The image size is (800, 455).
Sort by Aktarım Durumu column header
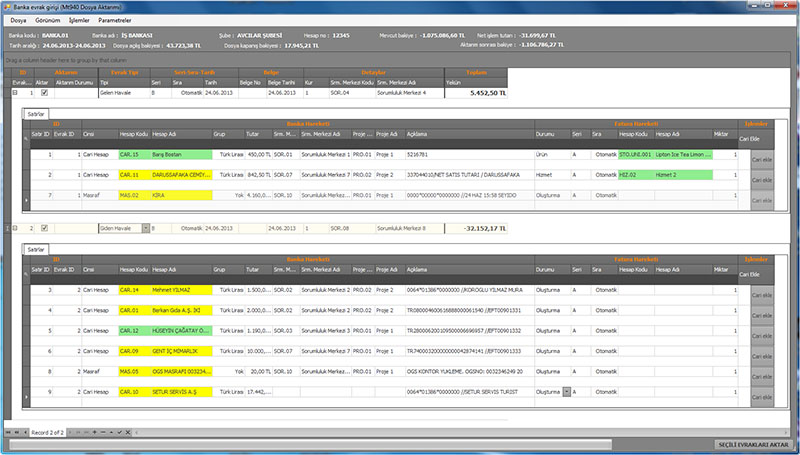coord(76,83)
